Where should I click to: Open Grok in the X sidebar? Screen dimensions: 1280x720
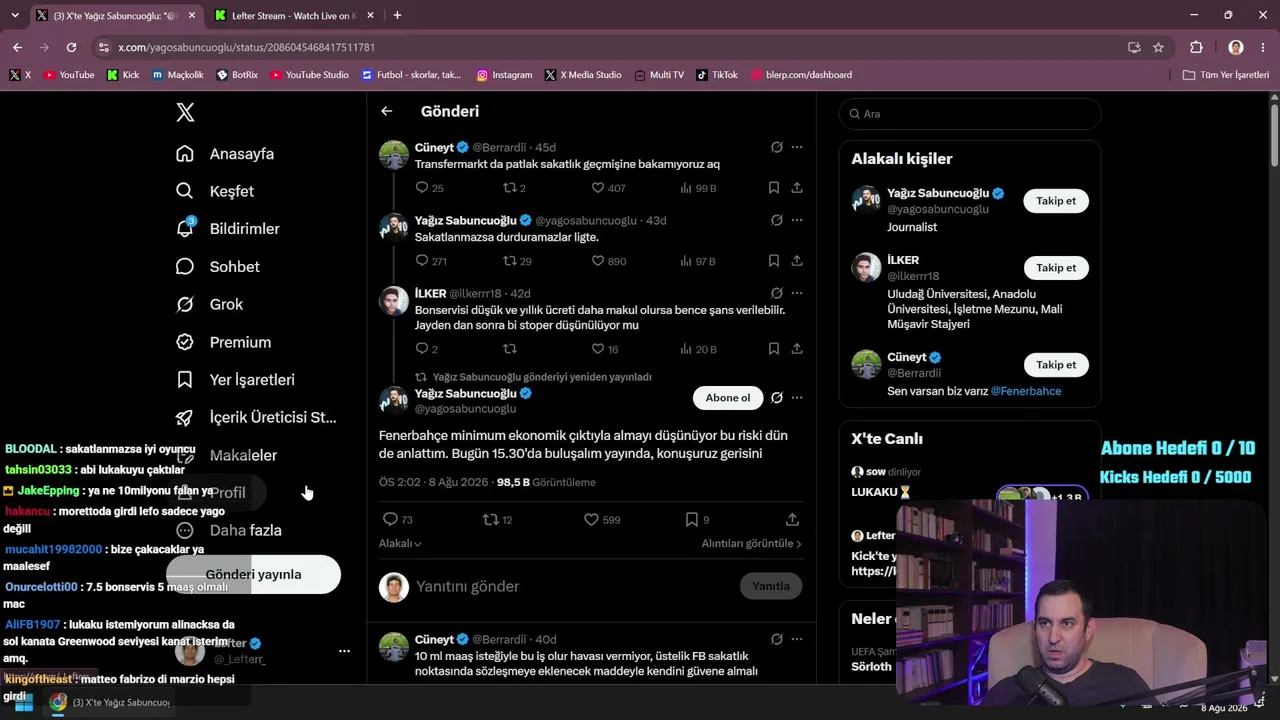(x=209, y=304)
